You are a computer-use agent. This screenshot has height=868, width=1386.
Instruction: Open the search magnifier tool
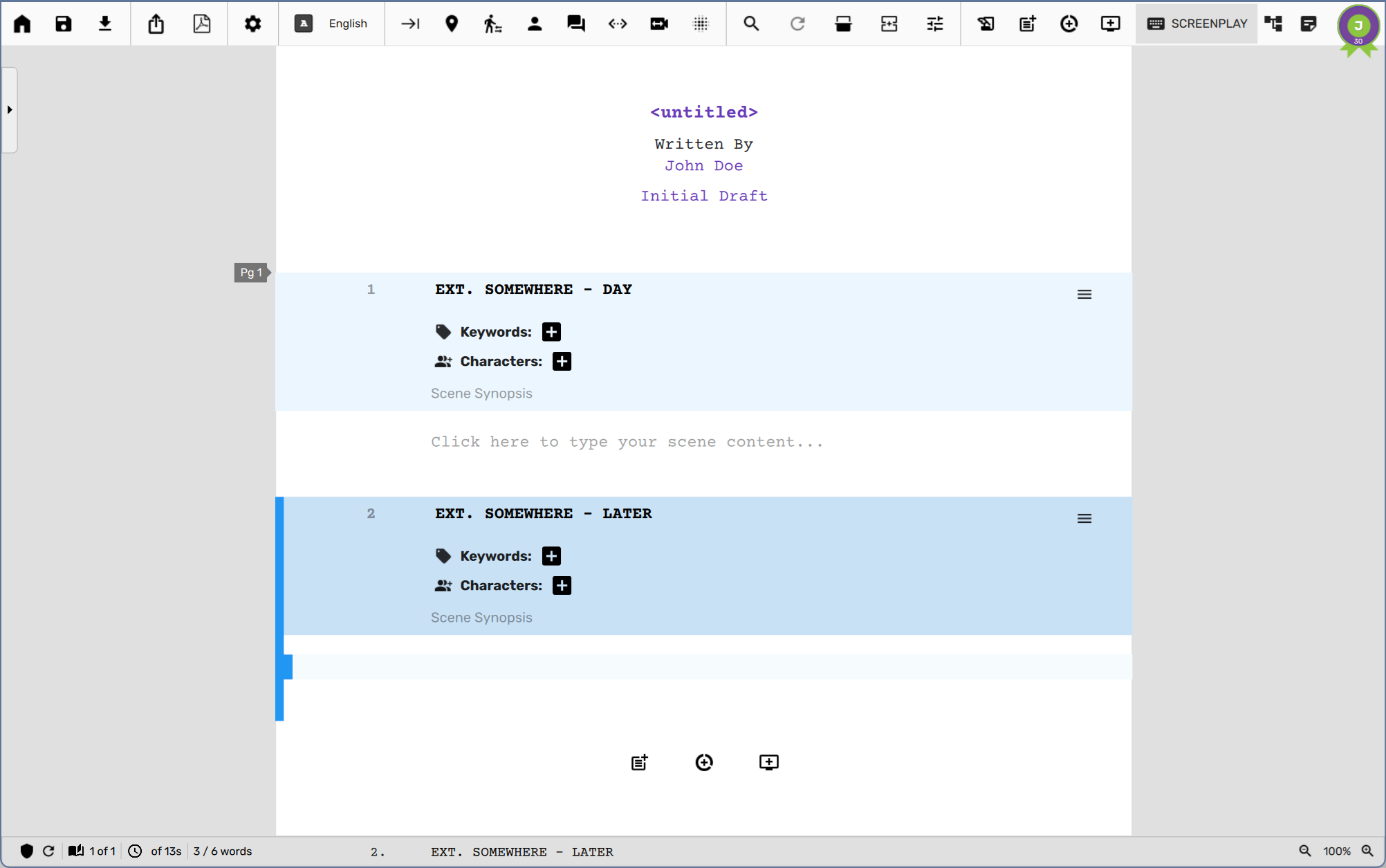751,24
